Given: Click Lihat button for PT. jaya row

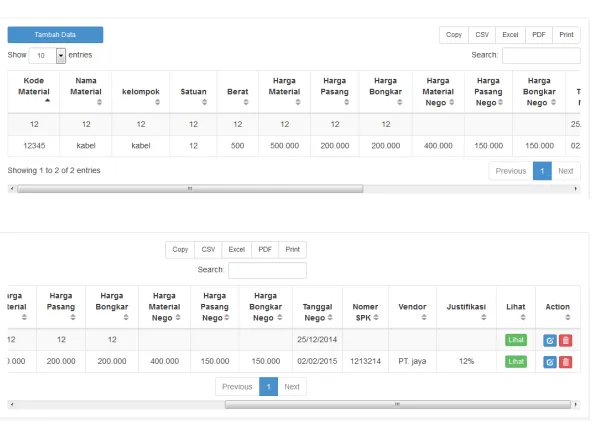Looking at the screenshot, I should (516, 362).
